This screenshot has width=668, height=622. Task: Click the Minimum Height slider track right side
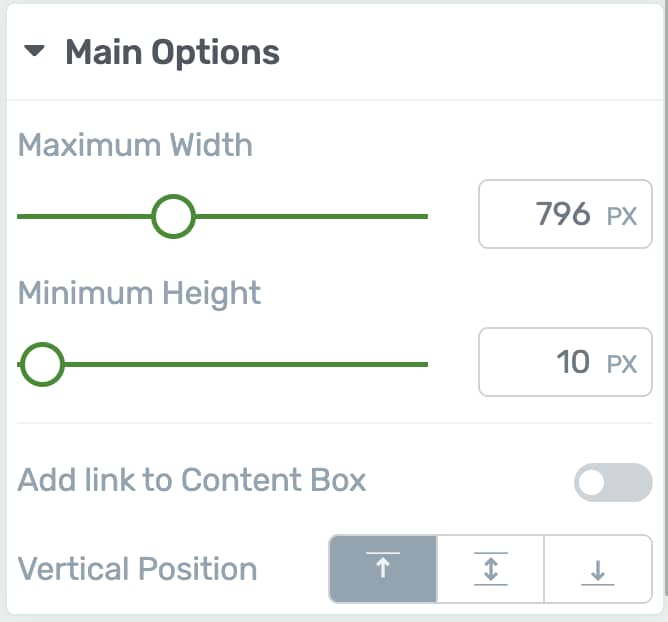246,364
